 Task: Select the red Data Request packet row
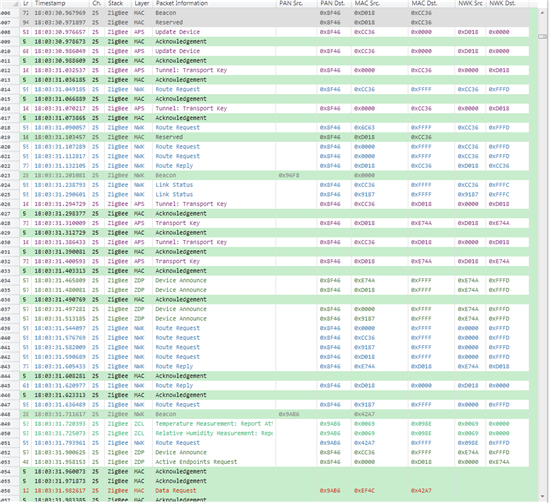[264, 490]
